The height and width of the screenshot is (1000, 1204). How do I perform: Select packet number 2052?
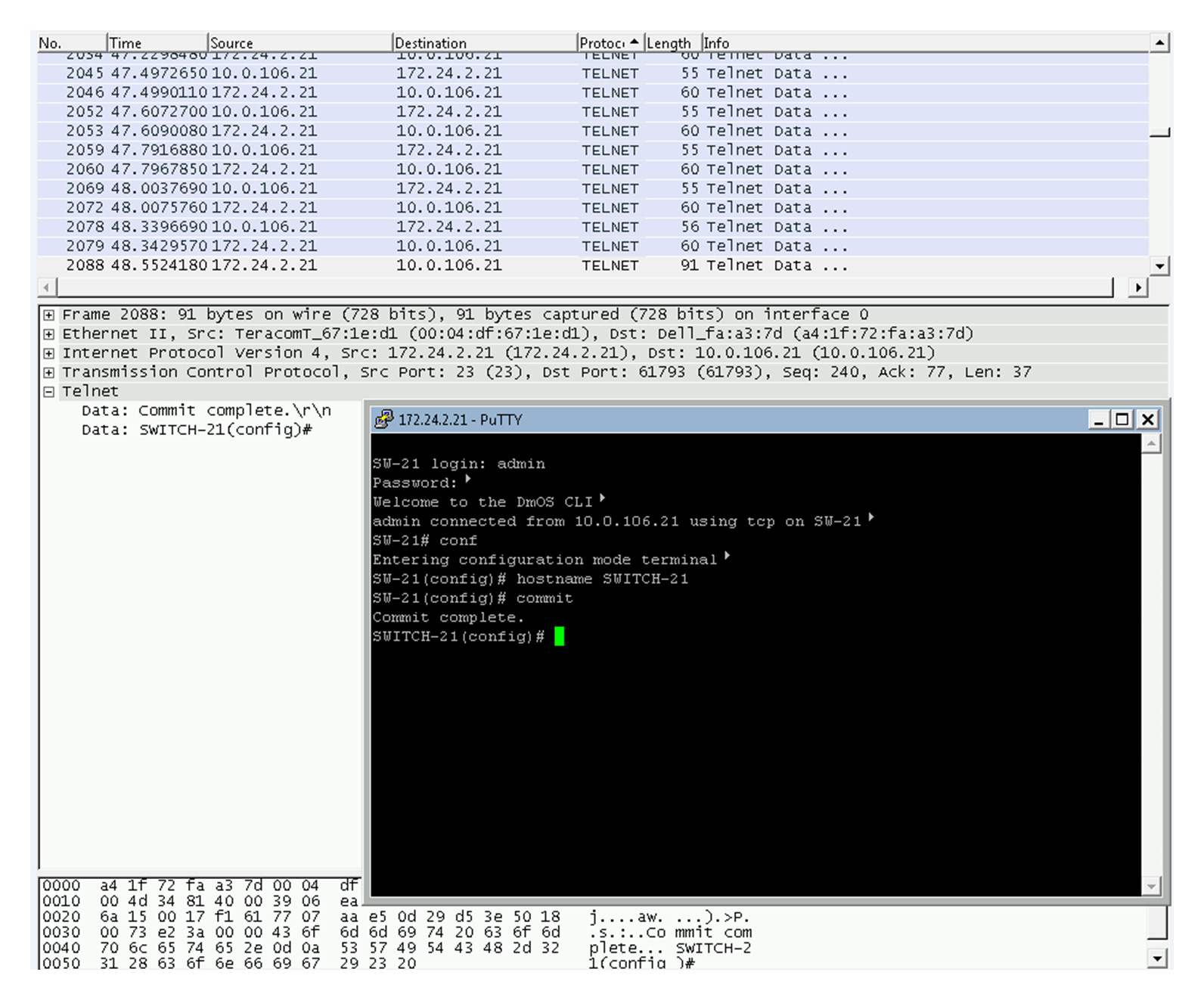[x=592, y=112]
